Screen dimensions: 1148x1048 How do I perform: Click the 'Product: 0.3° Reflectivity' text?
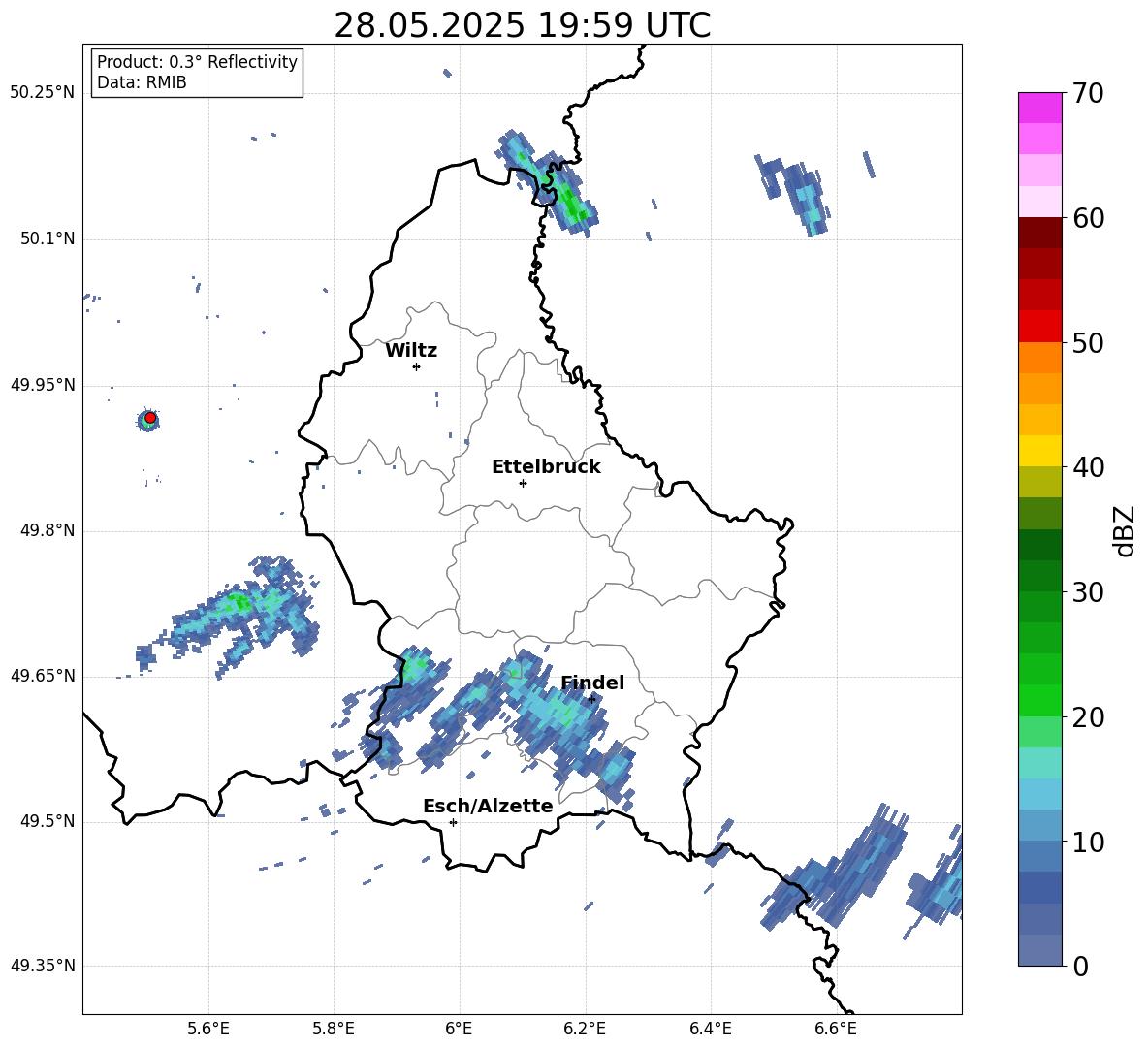197,61
